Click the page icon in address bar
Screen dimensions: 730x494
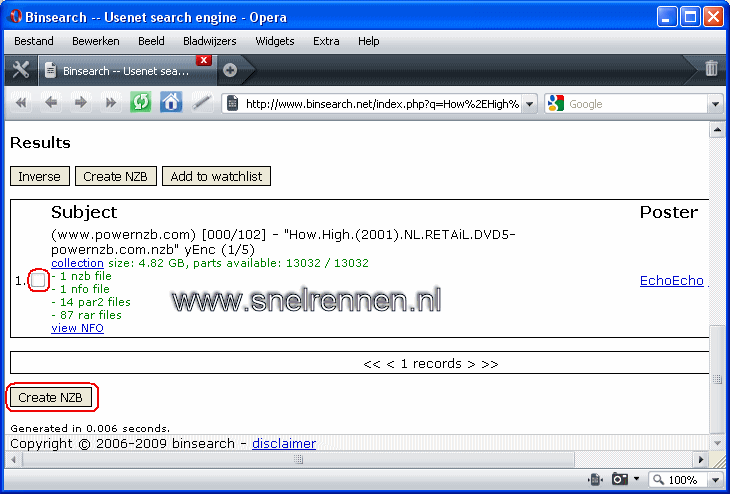pos(232,103)
